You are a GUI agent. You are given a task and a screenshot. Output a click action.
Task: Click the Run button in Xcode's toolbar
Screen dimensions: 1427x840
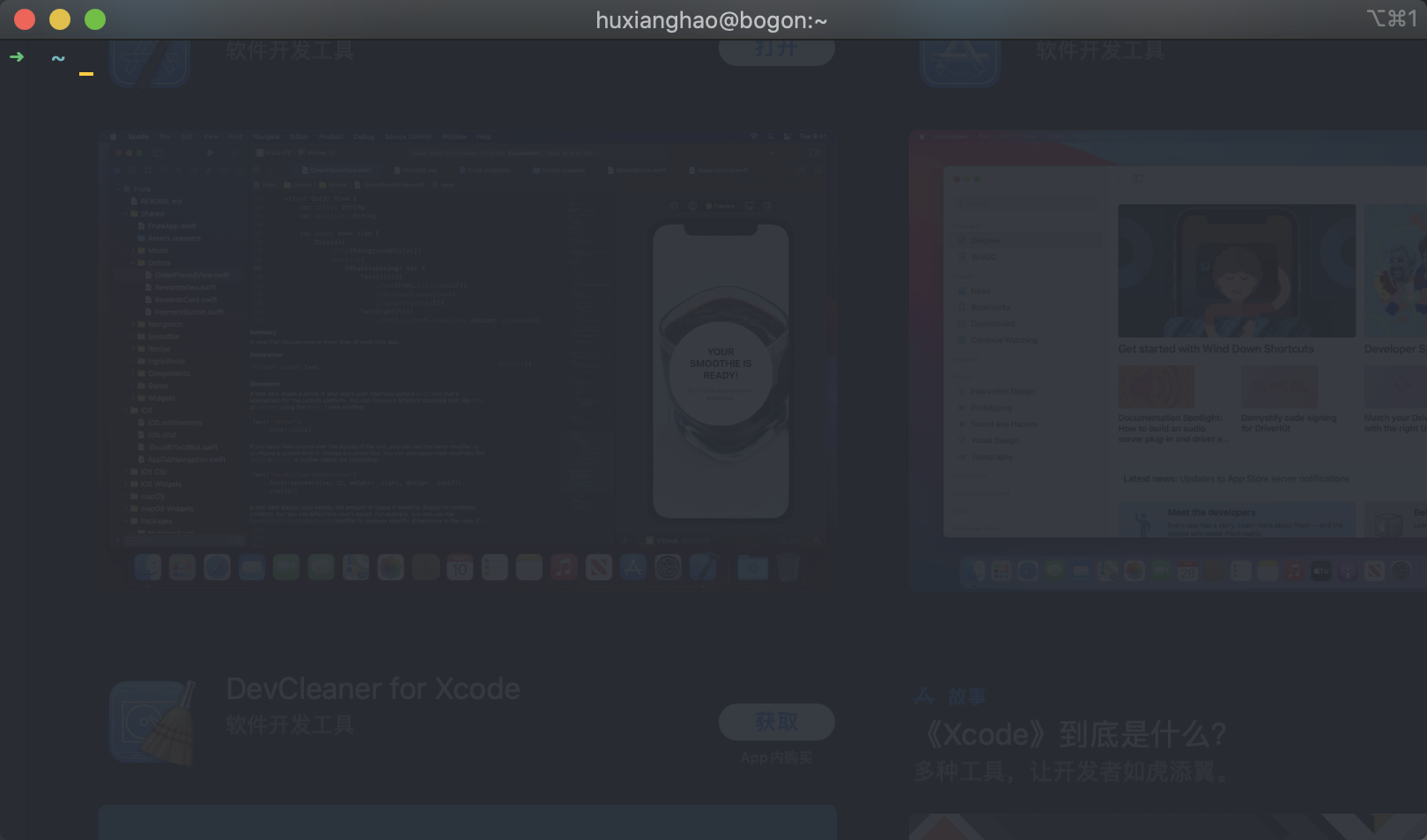click(x=211, y=152)
